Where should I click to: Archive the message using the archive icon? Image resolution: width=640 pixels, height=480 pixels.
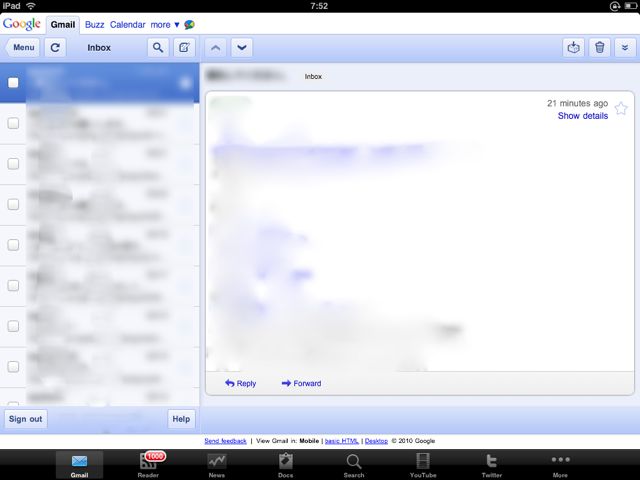coord(573,48)
